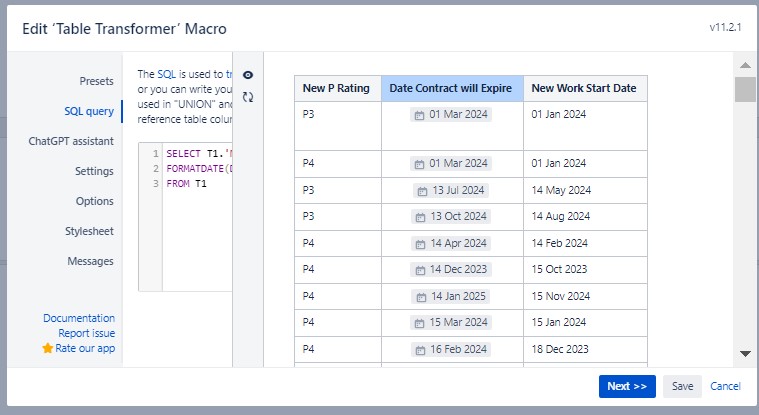Select the SQL query tab
This screenshot has width=759, height=415.
click(x=89, y=111)
